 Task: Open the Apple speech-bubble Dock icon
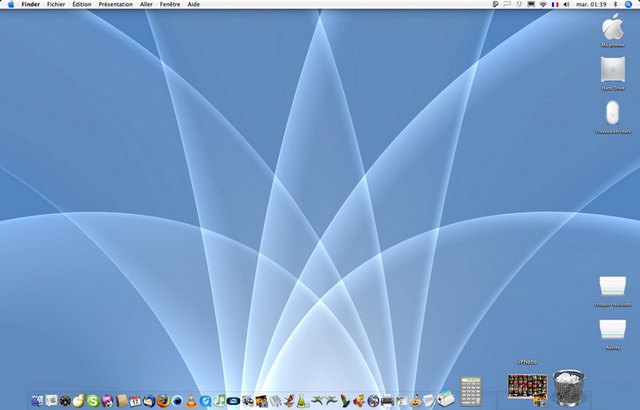click(x=51, y=401)
